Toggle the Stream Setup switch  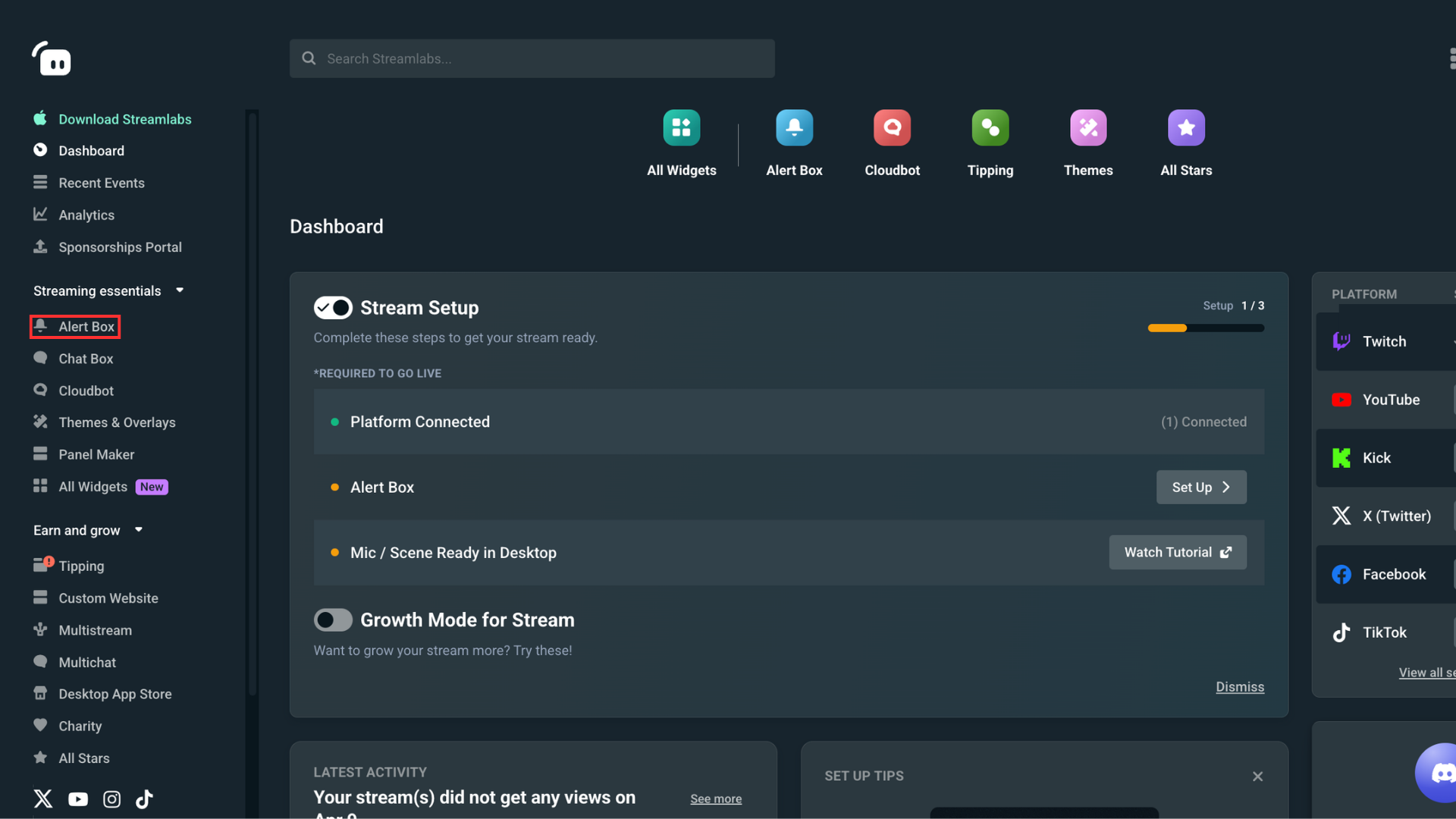tap(333, 307)
